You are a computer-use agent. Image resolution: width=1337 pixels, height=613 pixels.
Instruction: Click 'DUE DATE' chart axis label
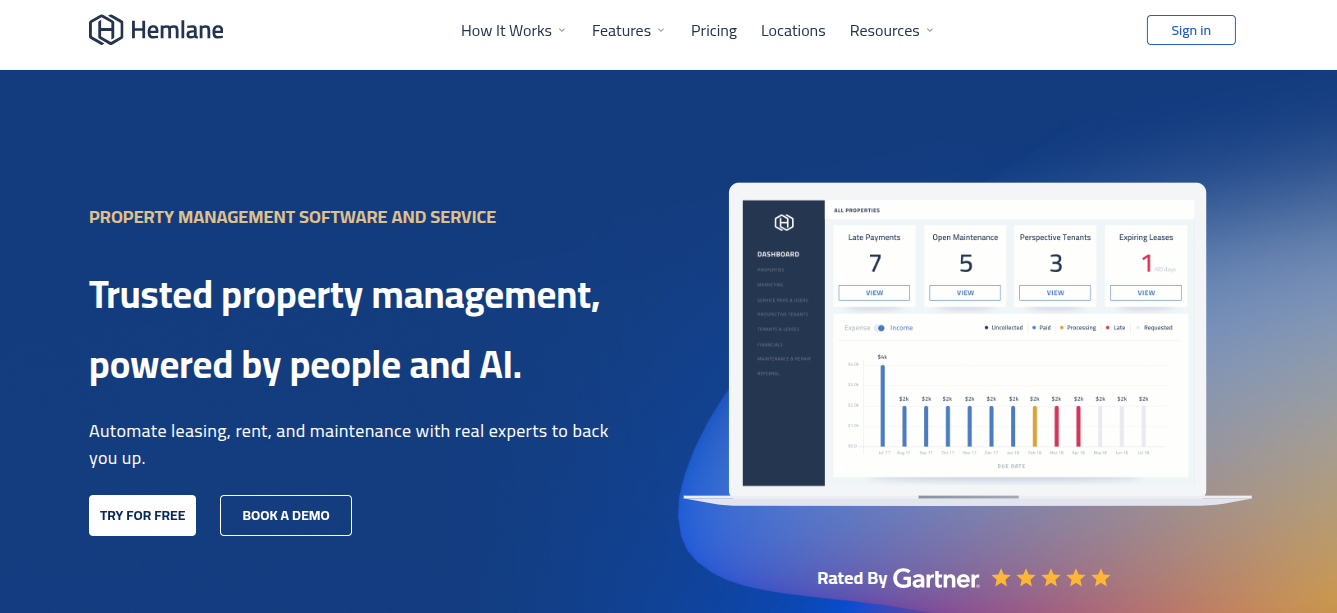(1011, 466)
